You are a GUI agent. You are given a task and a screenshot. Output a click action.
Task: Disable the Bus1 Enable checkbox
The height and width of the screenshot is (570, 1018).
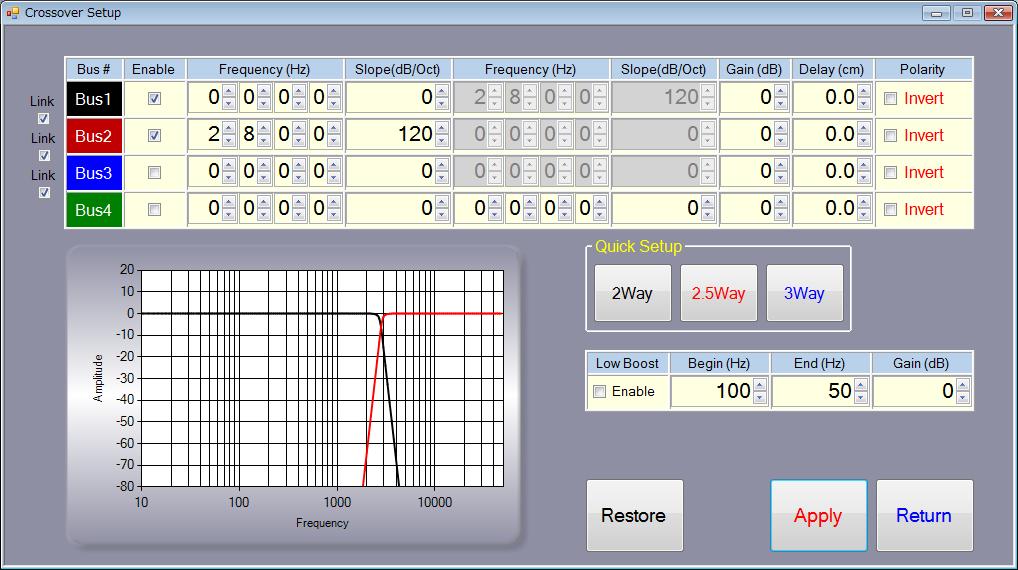pos(154,99)
